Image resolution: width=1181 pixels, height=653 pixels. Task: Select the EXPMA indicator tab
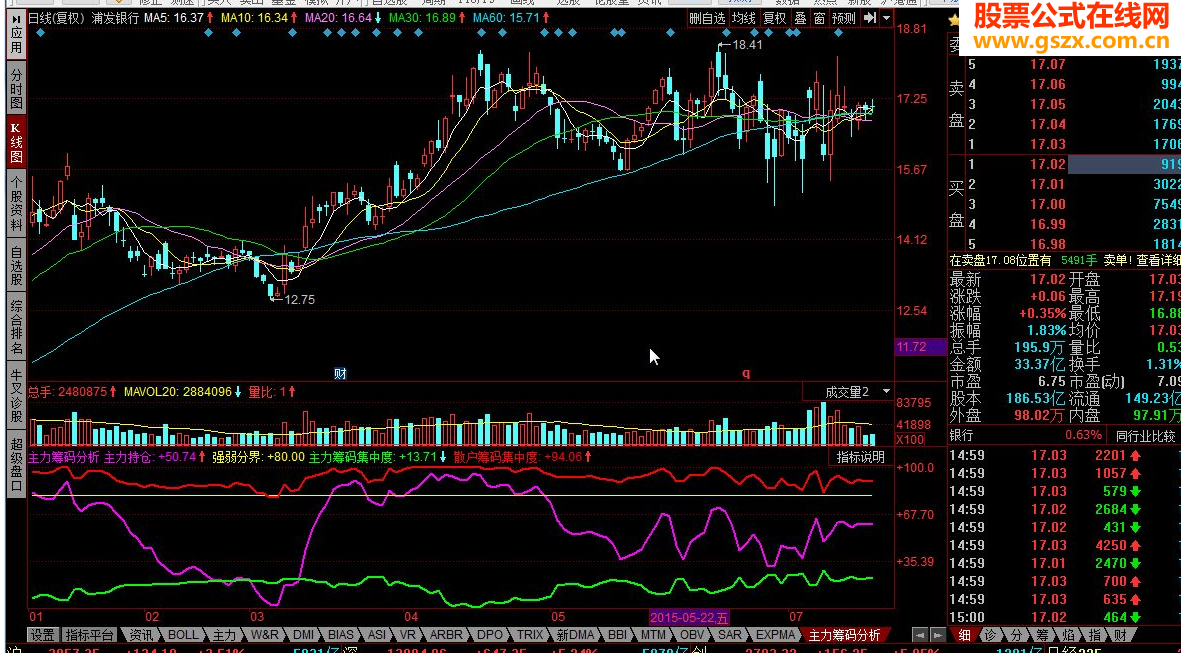coord(776,635)
